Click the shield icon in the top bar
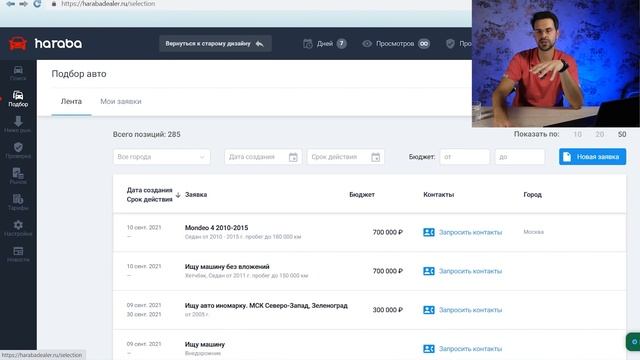The width and height of the screenshot is (640, 360). (450, 44)
